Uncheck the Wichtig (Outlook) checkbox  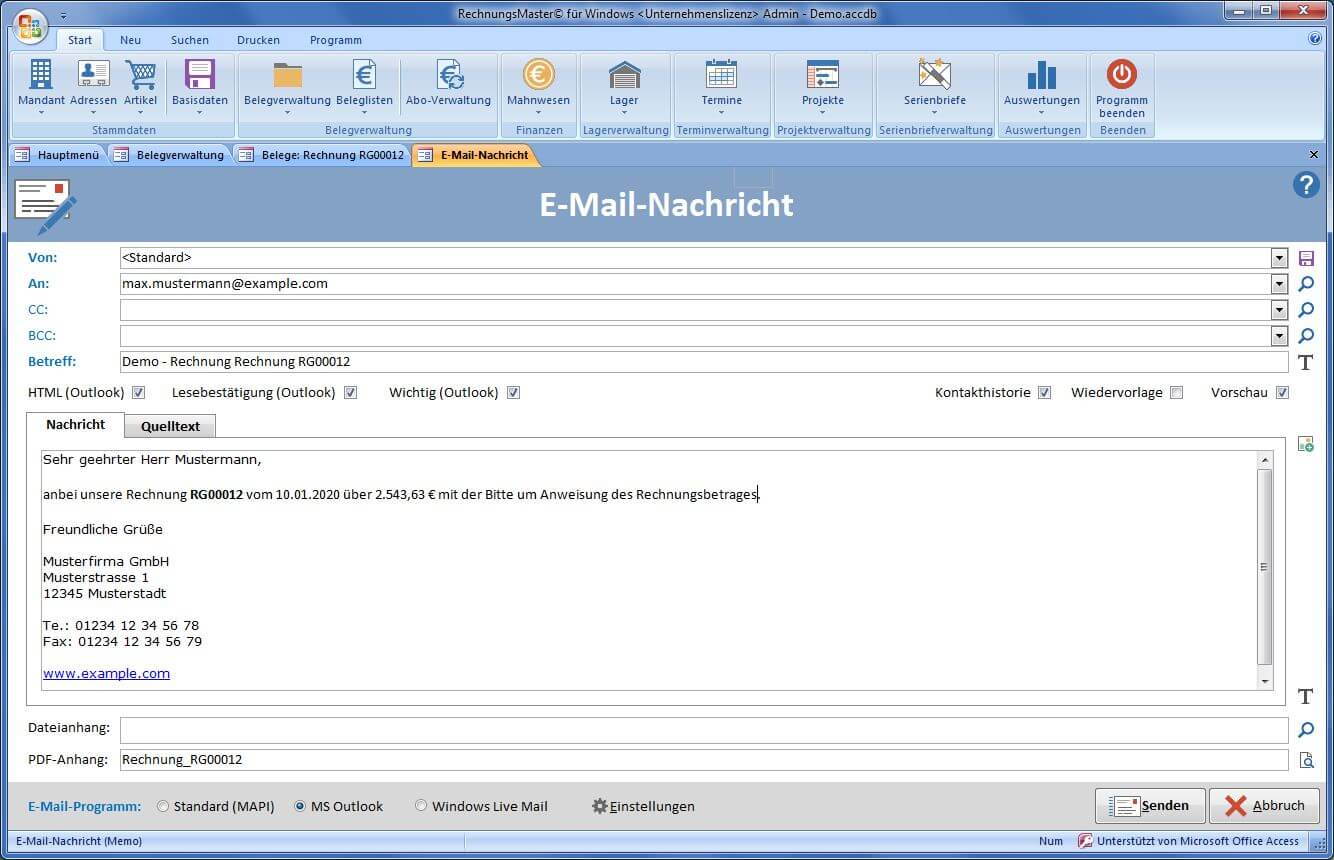pos(513,393)
